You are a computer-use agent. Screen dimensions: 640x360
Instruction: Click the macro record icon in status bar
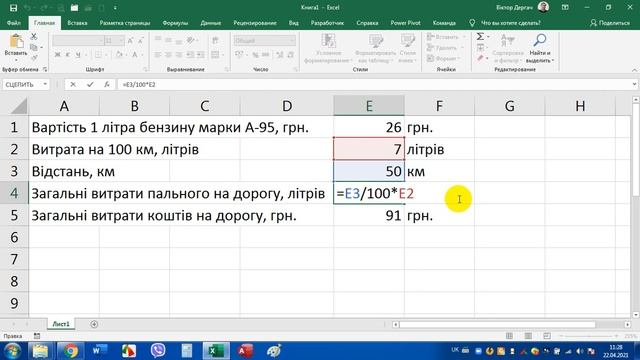[37, 336]
